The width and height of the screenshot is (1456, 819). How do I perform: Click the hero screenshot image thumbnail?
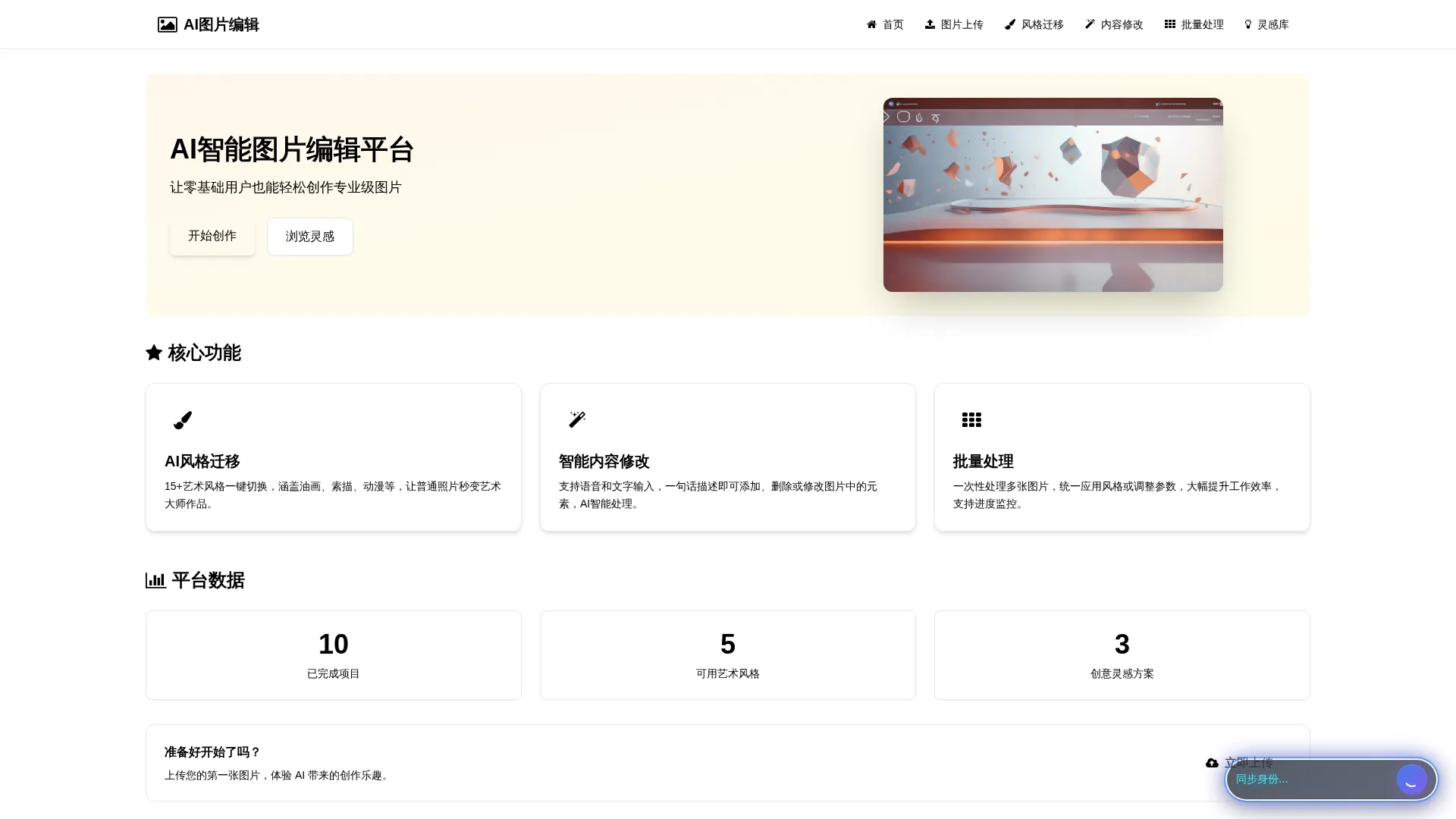(x=1052, y=195)
